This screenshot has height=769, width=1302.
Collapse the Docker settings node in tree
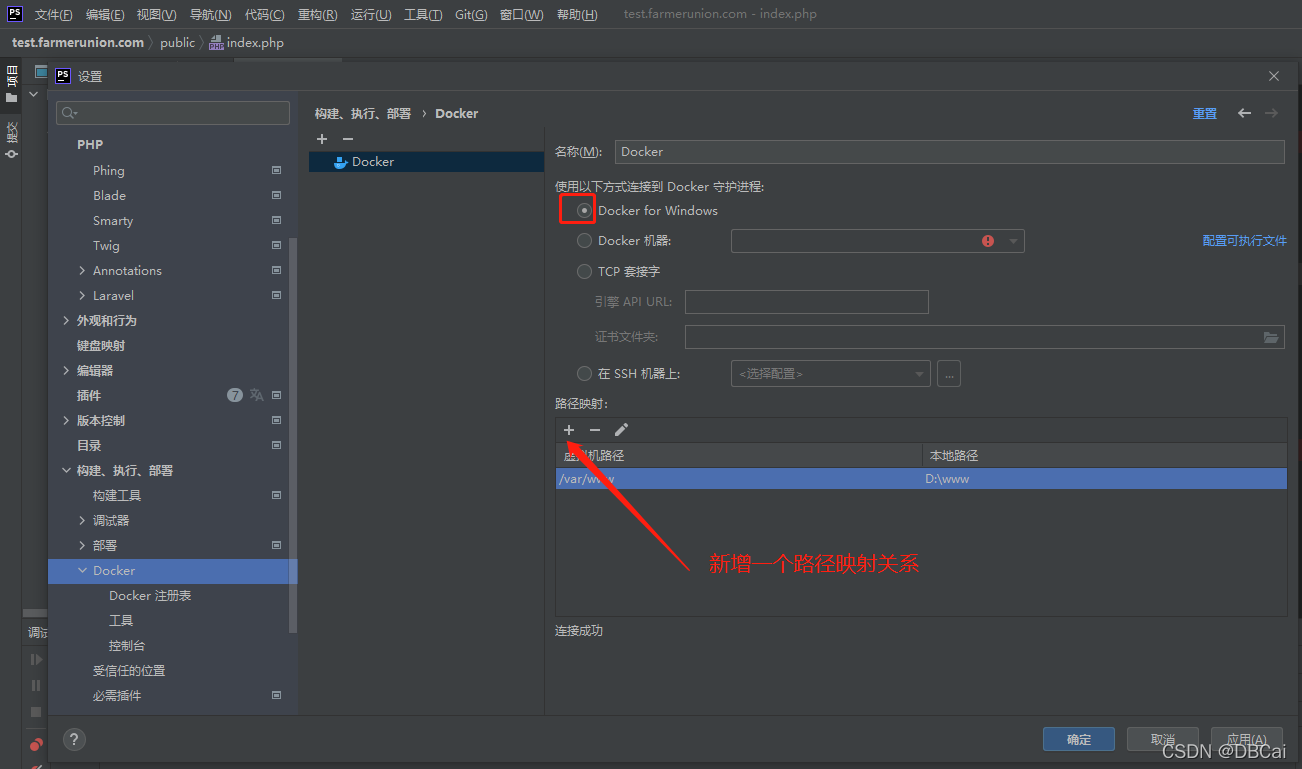pos(82,571)
